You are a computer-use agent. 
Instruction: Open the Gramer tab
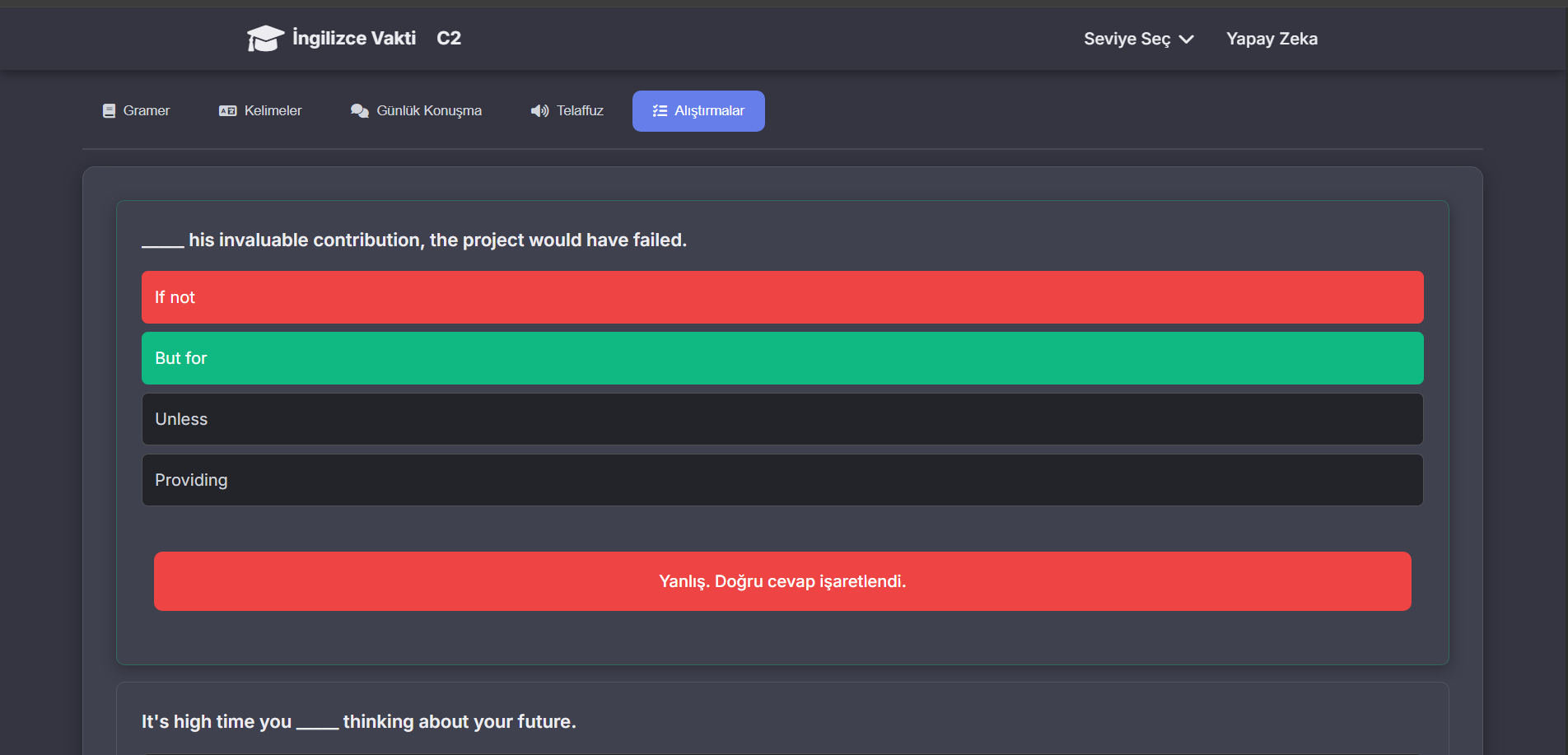[137, 111]
